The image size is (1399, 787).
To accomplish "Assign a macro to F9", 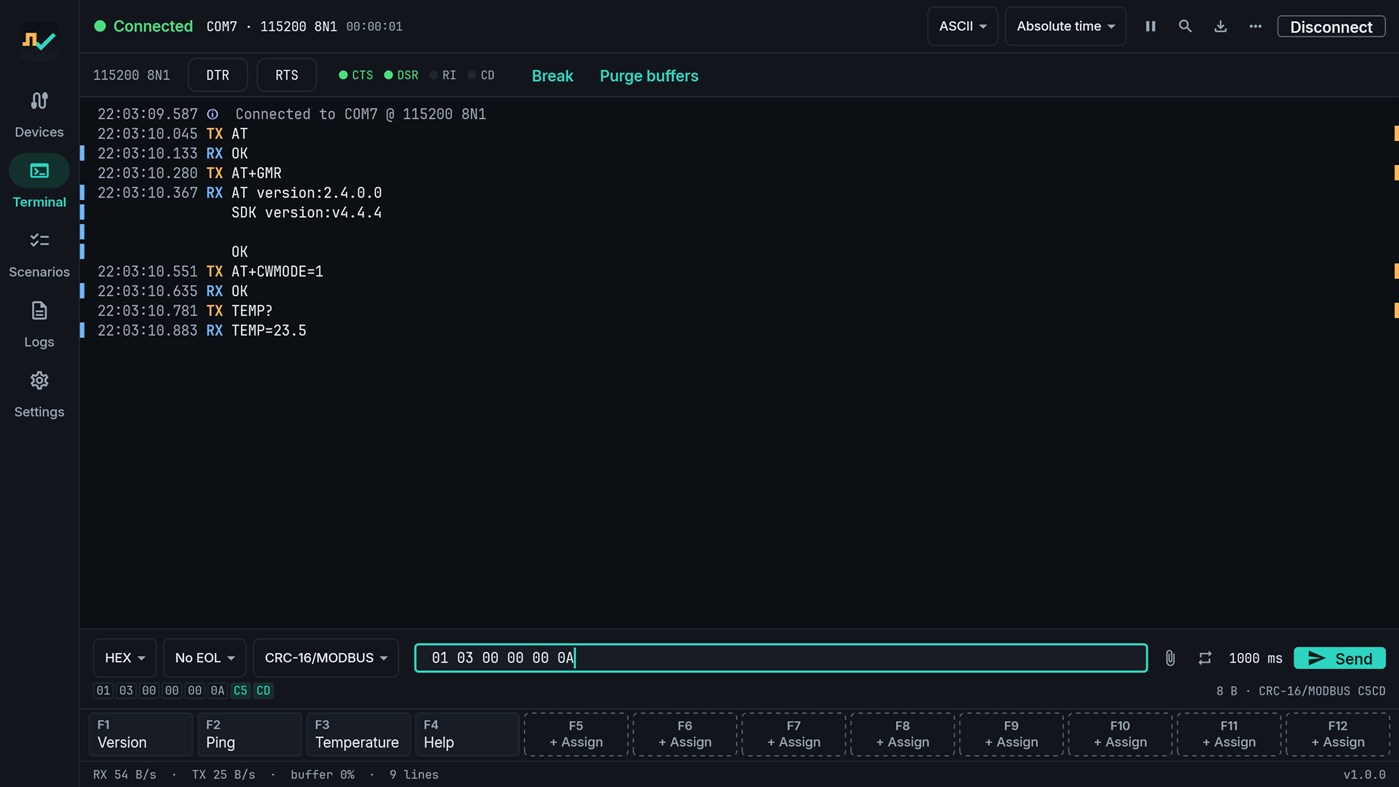I will click(x=1012, y=734).
